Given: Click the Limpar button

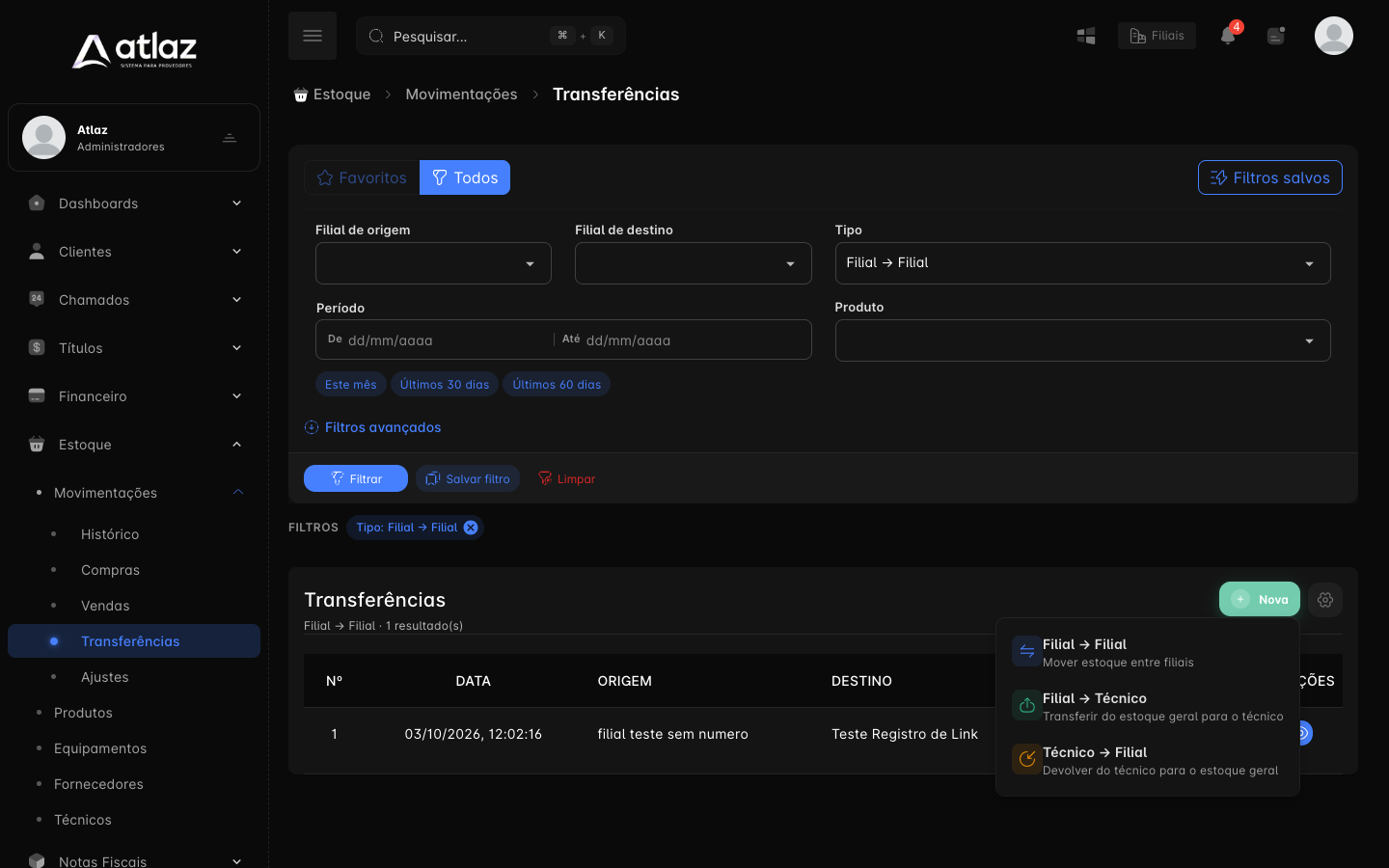Looking at the screenshot, I should (x=567, y=478).
